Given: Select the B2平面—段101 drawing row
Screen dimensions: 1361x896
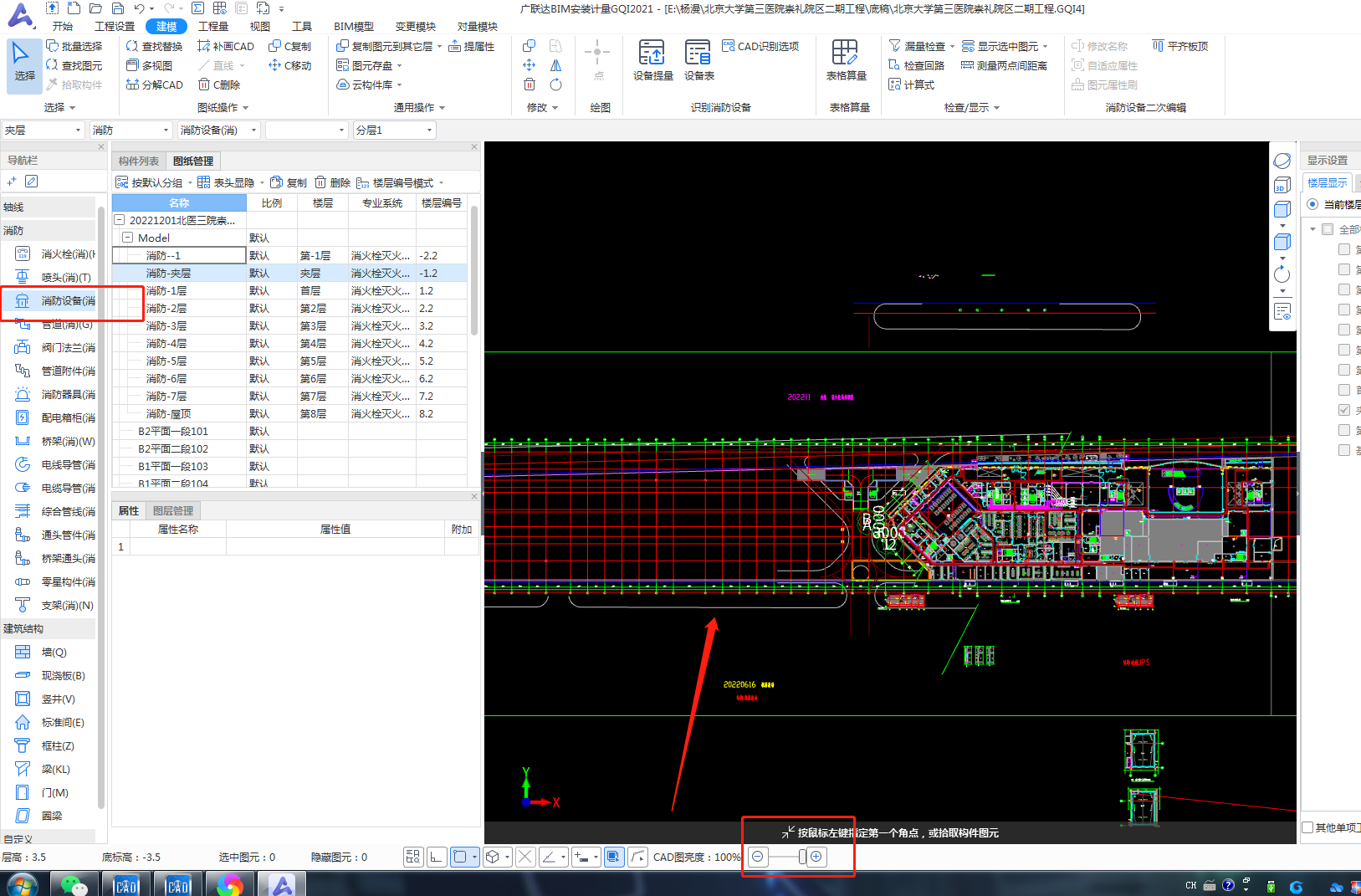Looking at the screenshot, I should coord(289,431).
